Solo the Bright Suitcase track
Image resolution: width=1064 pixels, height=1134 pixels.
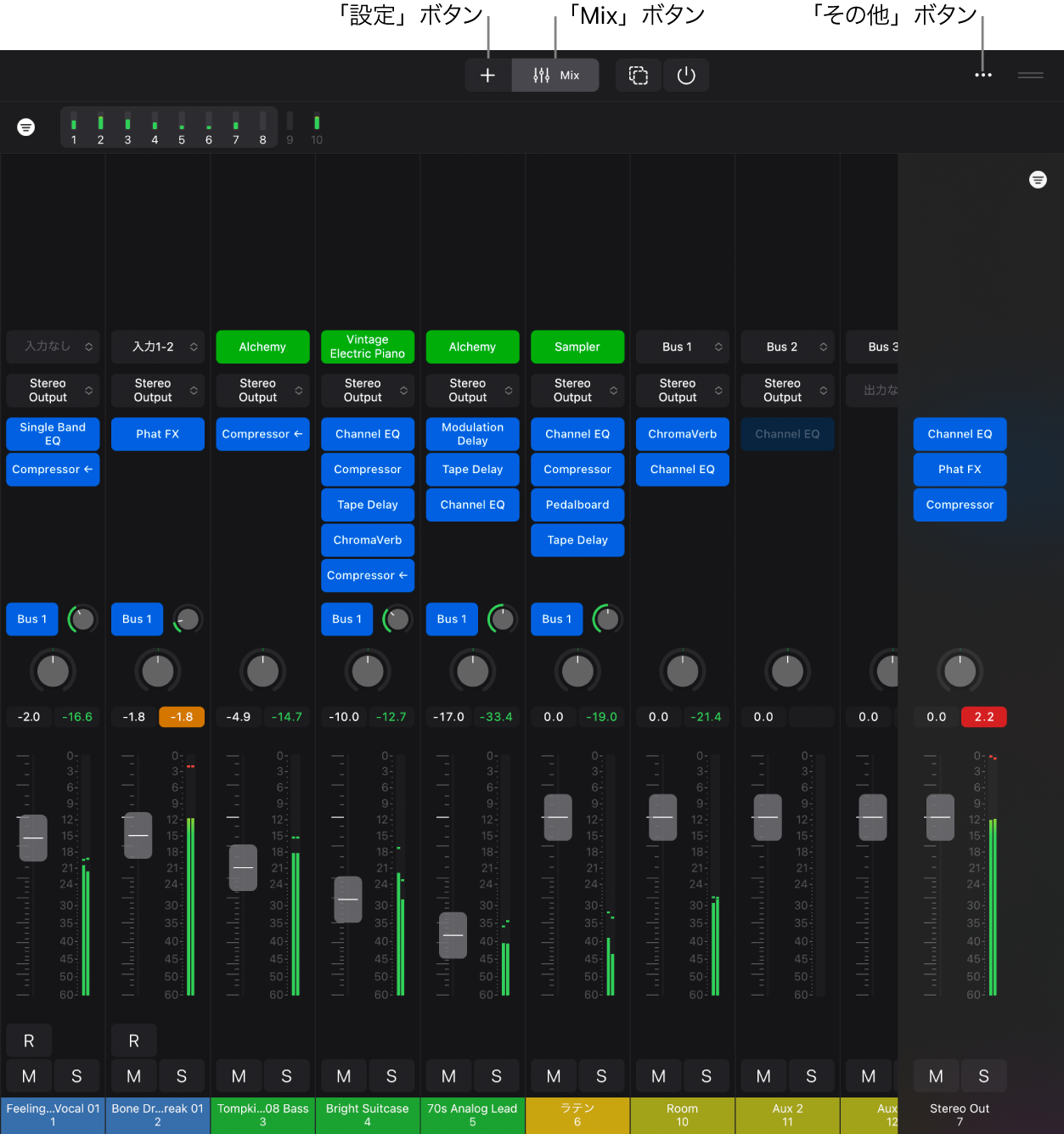391,1076
